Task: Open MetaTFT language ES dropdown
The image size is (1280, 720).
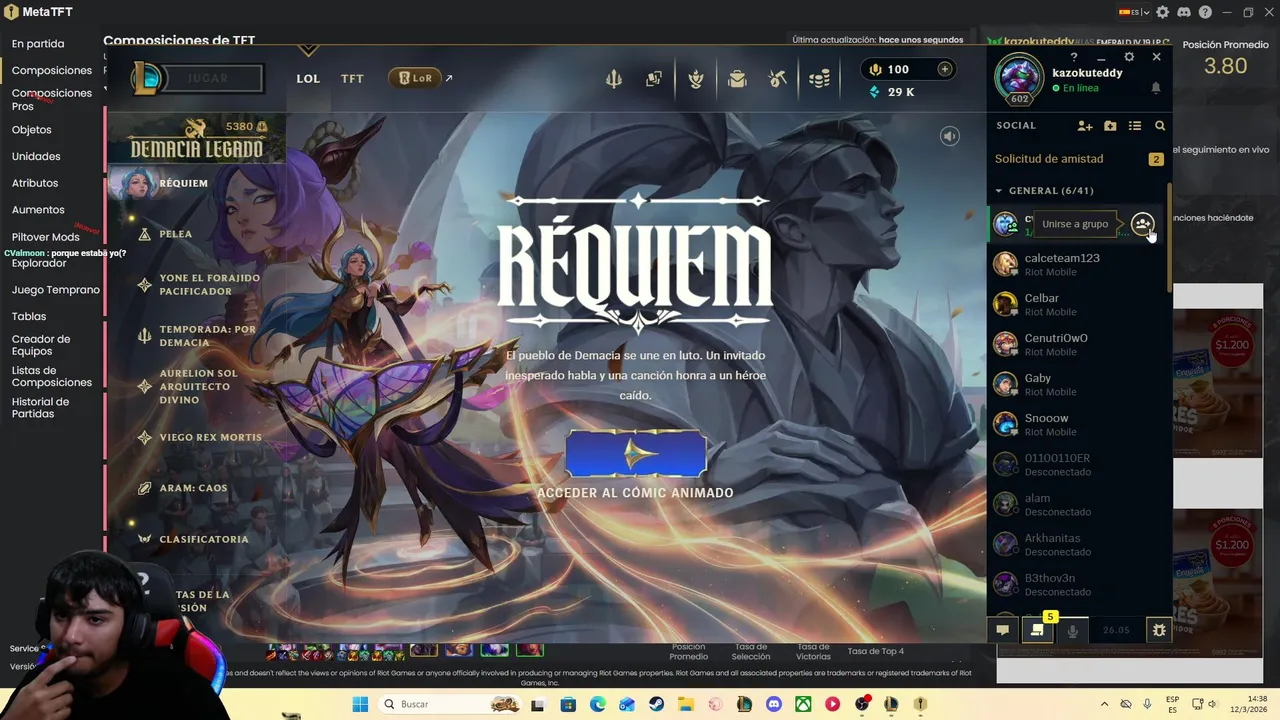Action: (1134, 12)
